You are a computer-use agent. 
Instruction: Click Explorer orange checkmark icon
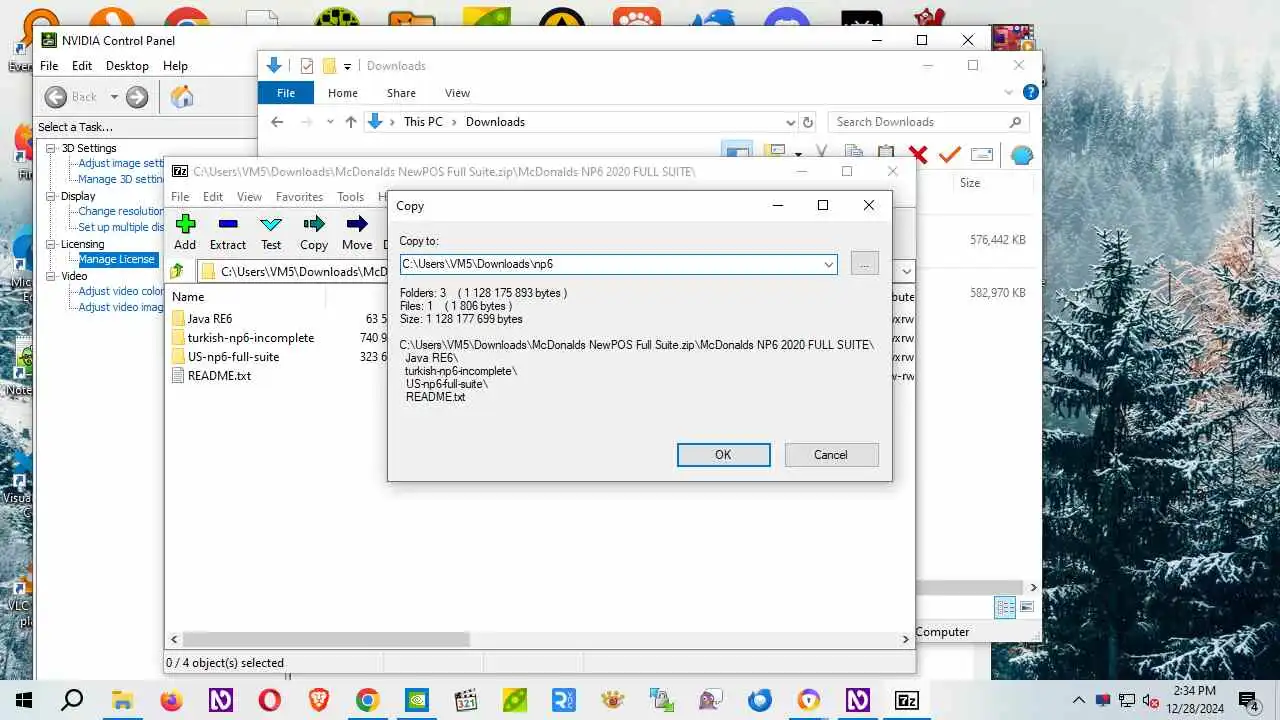pos(950,154)
